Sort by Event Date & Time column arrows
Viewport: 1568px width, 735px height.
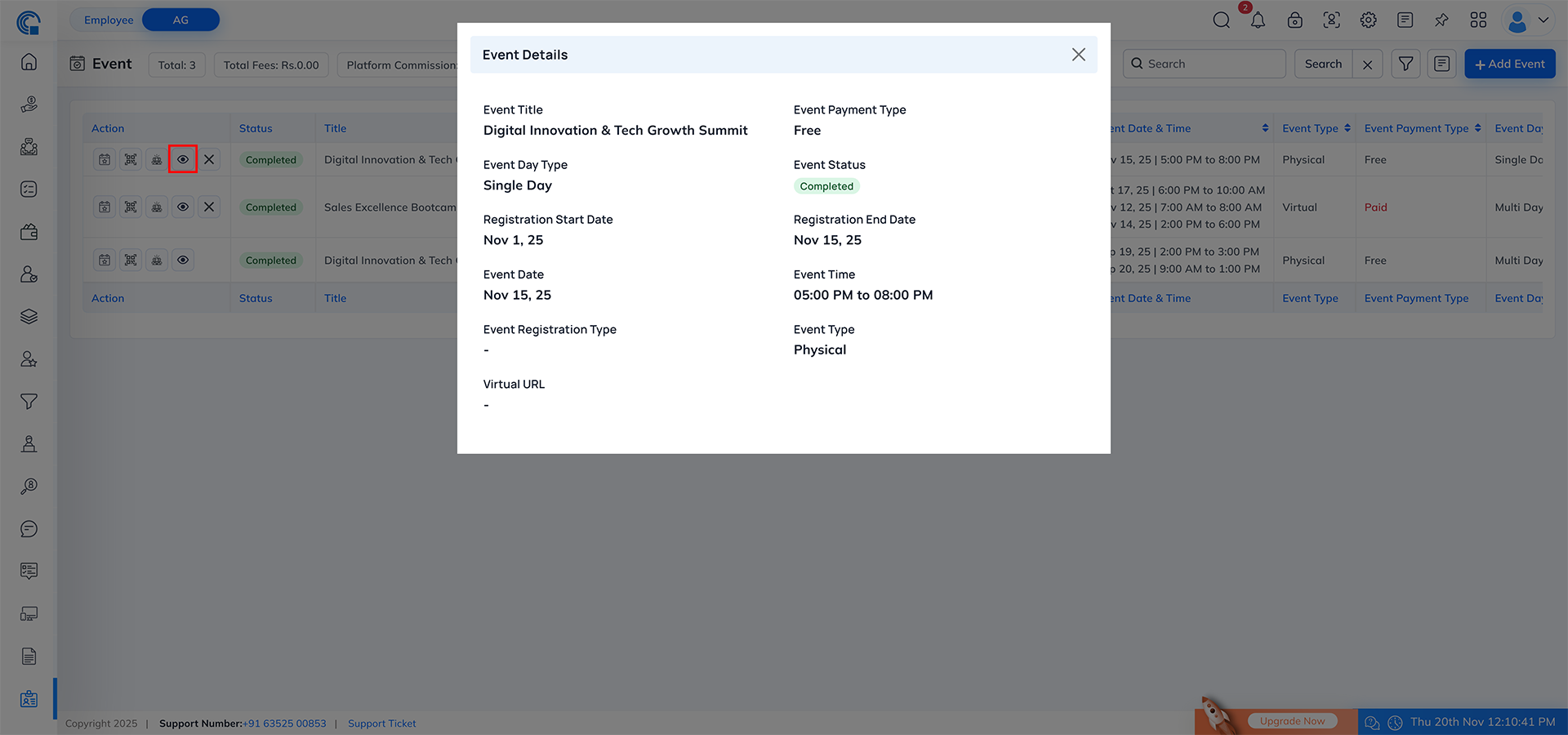click(1265, 127)
